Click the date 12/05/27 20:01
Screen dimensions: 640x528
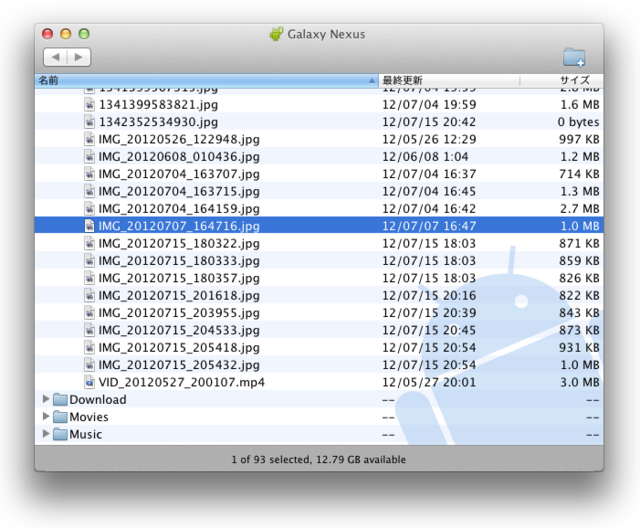click(x=429, y=382)
